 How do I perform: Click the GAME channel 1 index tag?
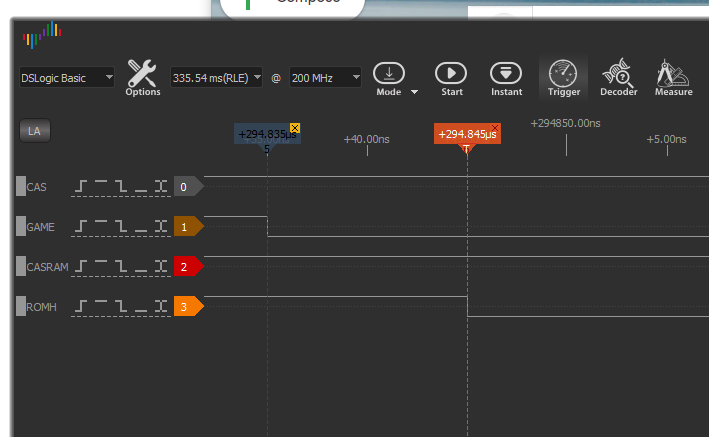coord(189,226)
